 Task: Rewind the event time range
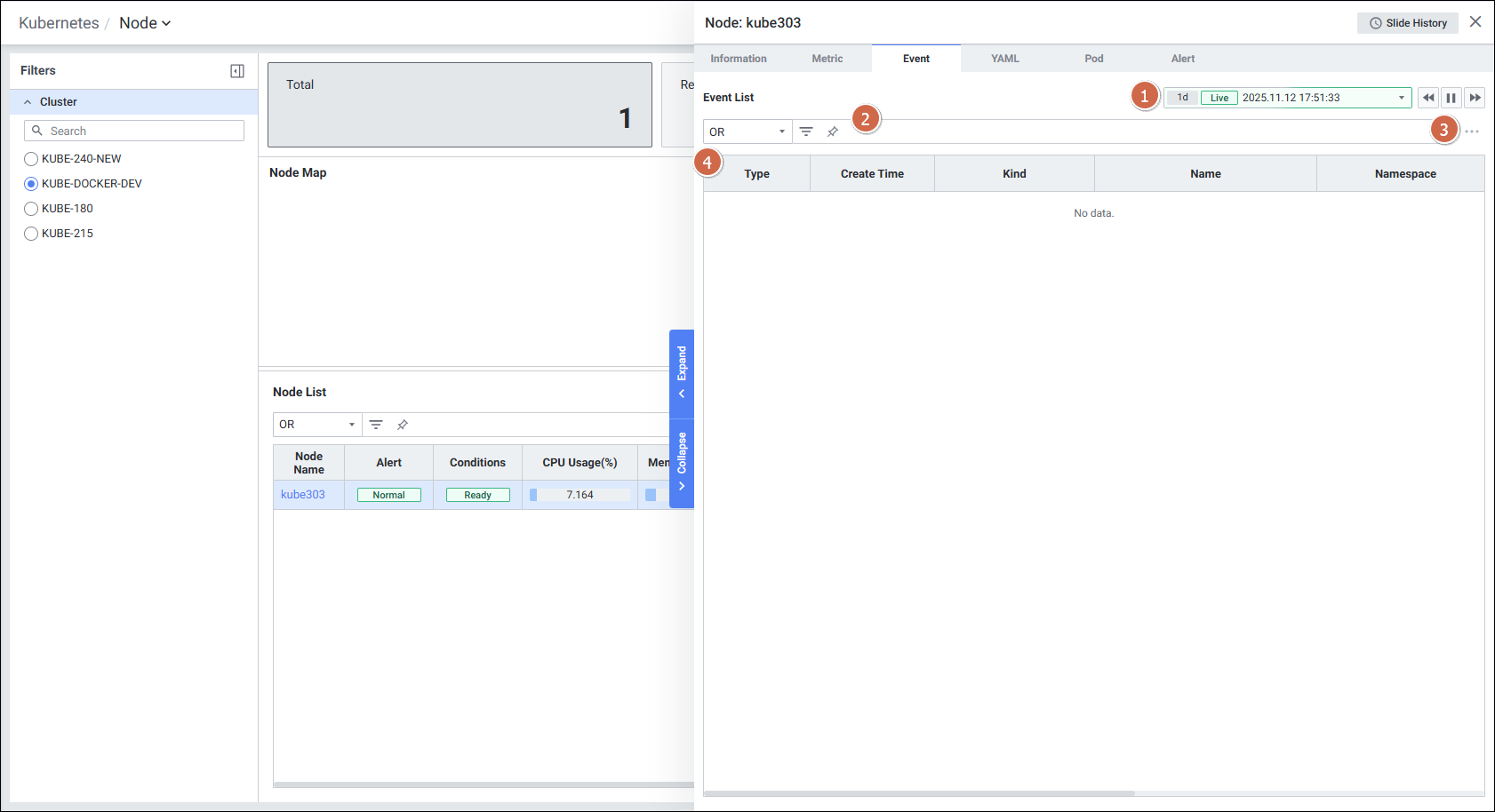[x=1428, y=98]
